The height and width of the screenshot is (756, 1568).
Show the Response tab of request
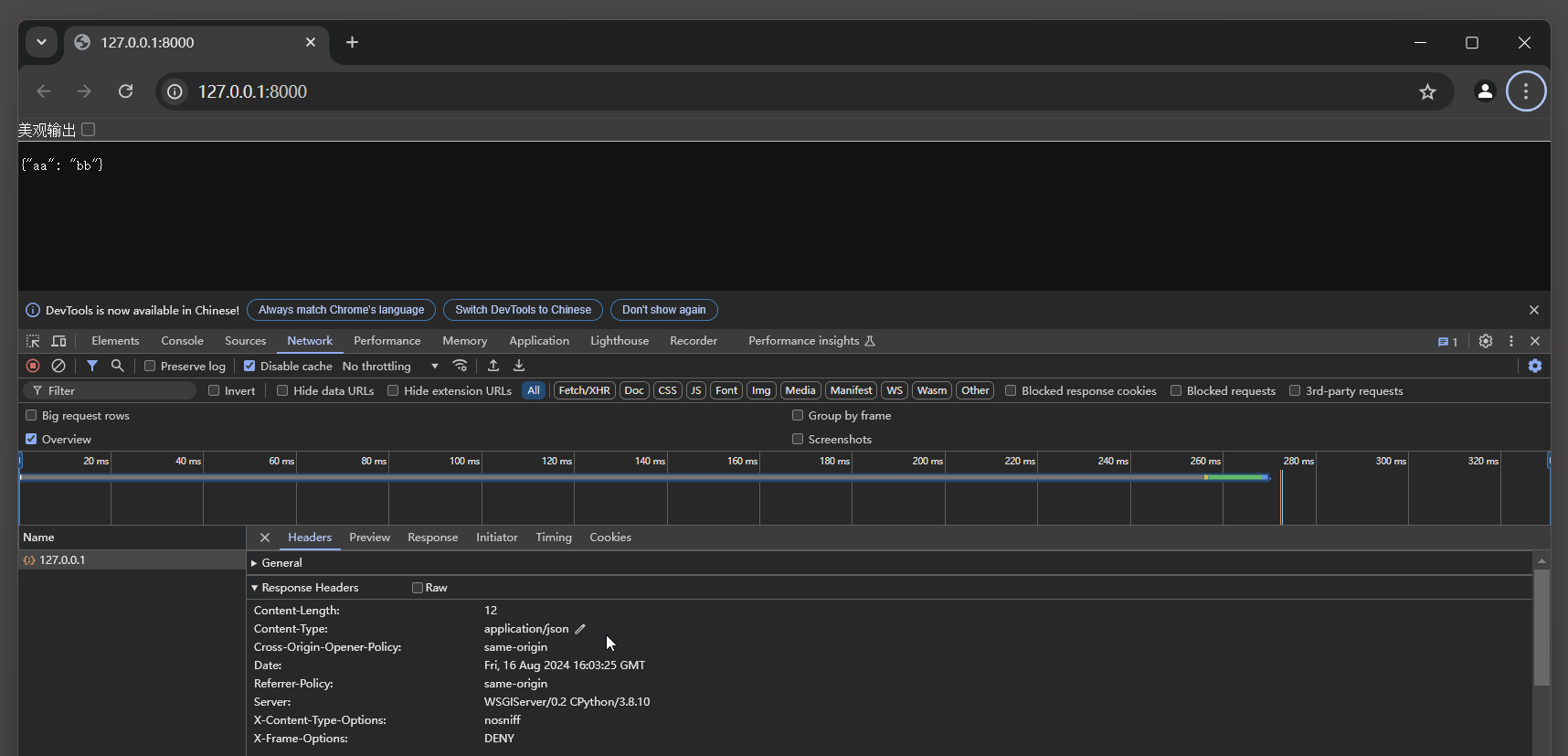pyautogui.click(x=433, y=538)
